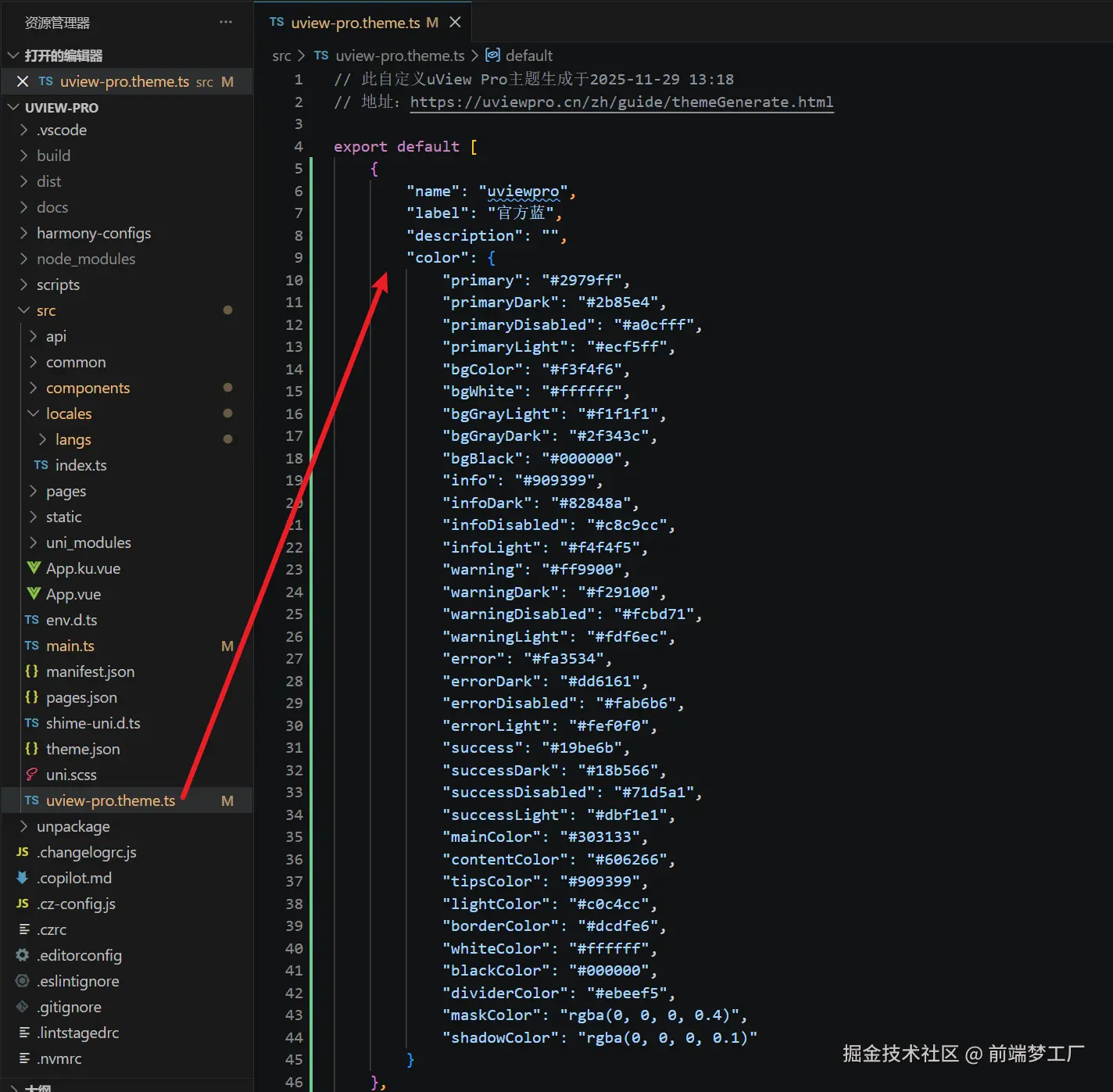Click the src breadcrumb segment
1113x1092 pixels.
(281, 55)
